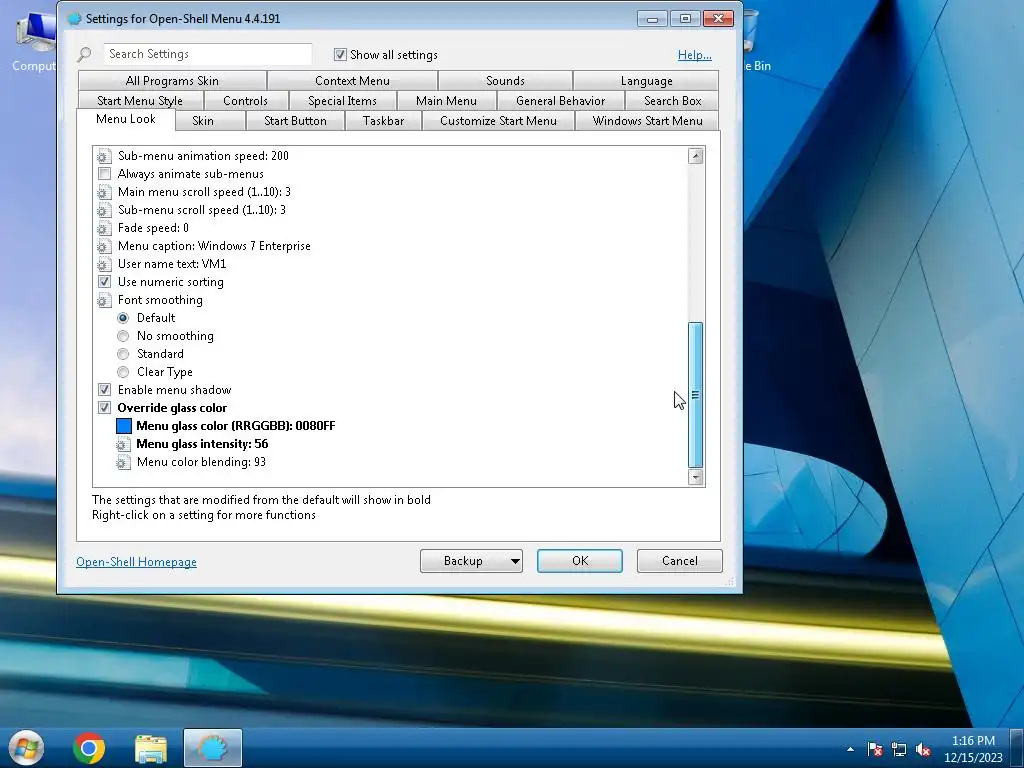Image resolution: width=1024 pixels, height=768 pixels.
Task: Select Menu caption: Windows 7 Enterprise row
Action: coord(214,246)
